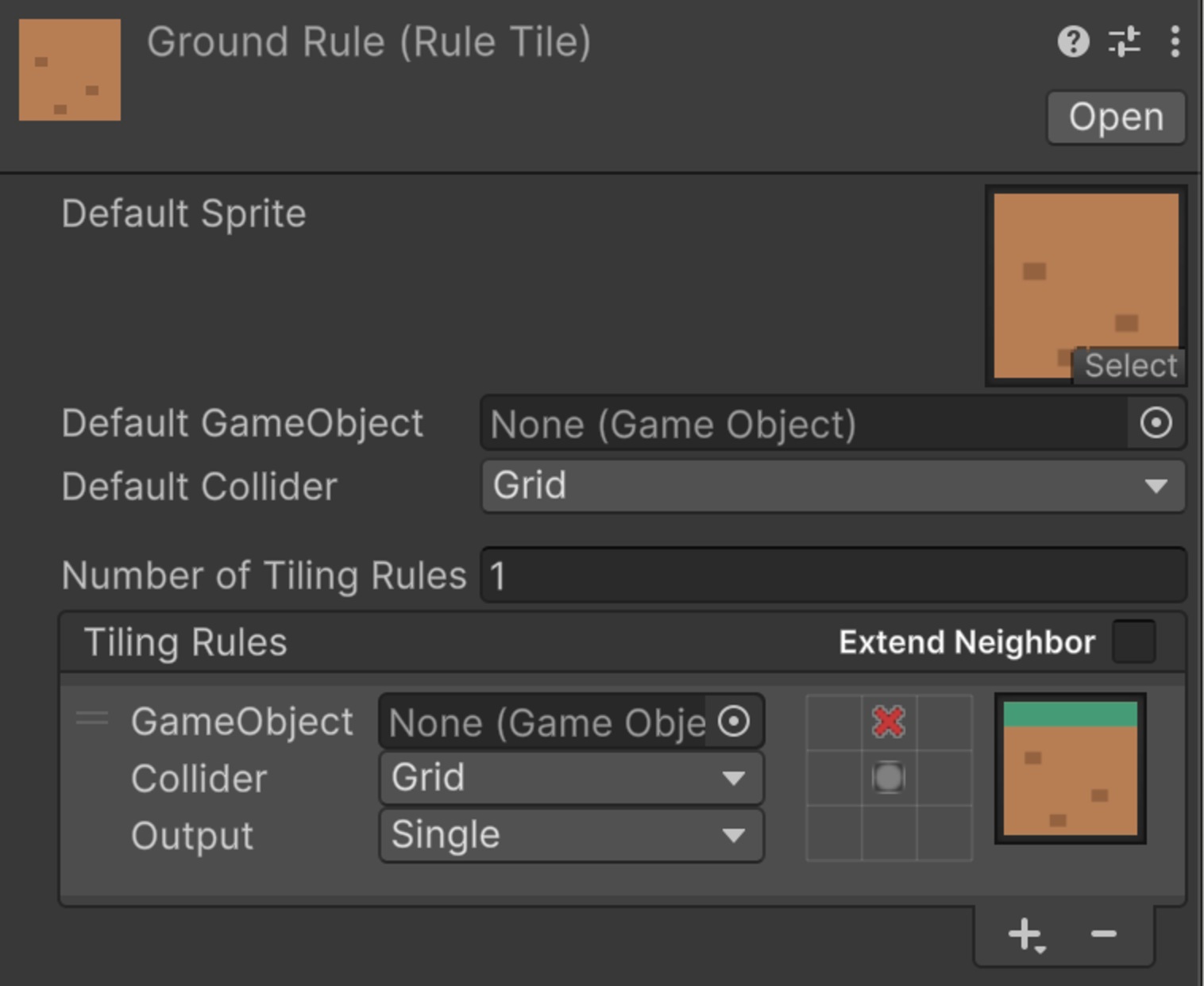
Task: Open the Default Collider dropdown
Action: tap(834, 486)
